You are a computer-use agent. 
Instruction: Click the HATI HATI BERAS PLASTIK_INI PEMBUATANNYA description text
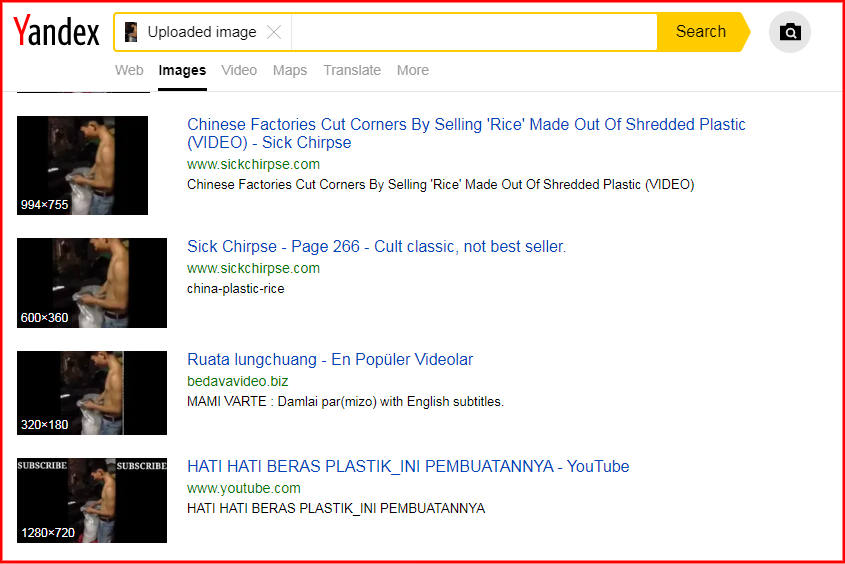(336, 509)
